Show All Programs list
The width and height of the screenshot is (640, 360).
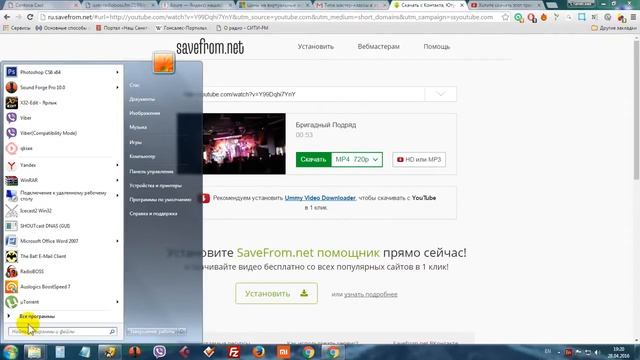click(37, 316)
